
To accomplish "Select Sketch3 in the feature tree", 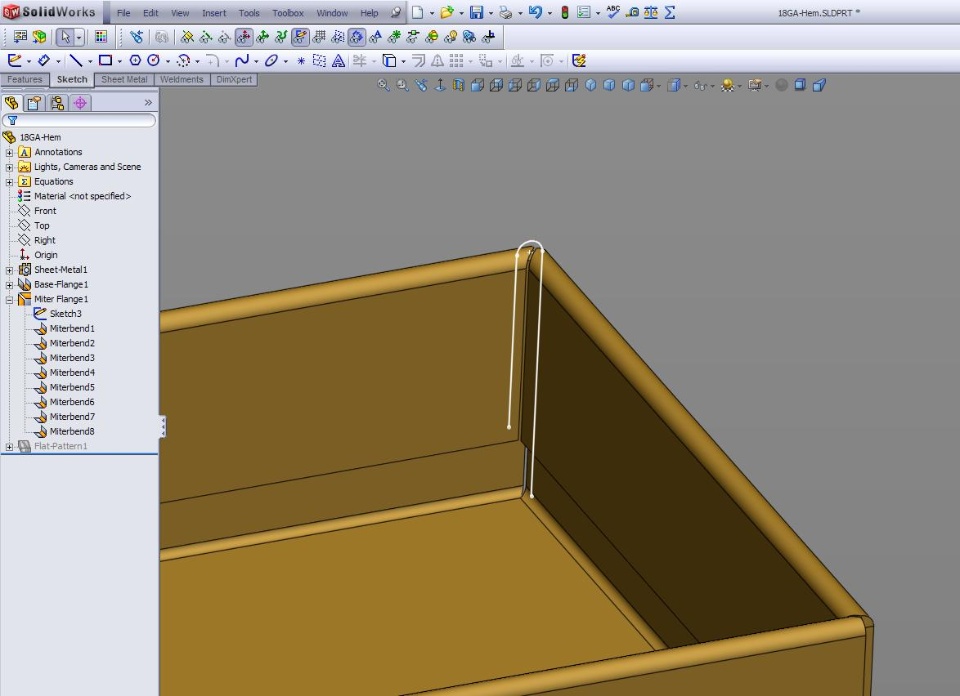I will point(65,314).
